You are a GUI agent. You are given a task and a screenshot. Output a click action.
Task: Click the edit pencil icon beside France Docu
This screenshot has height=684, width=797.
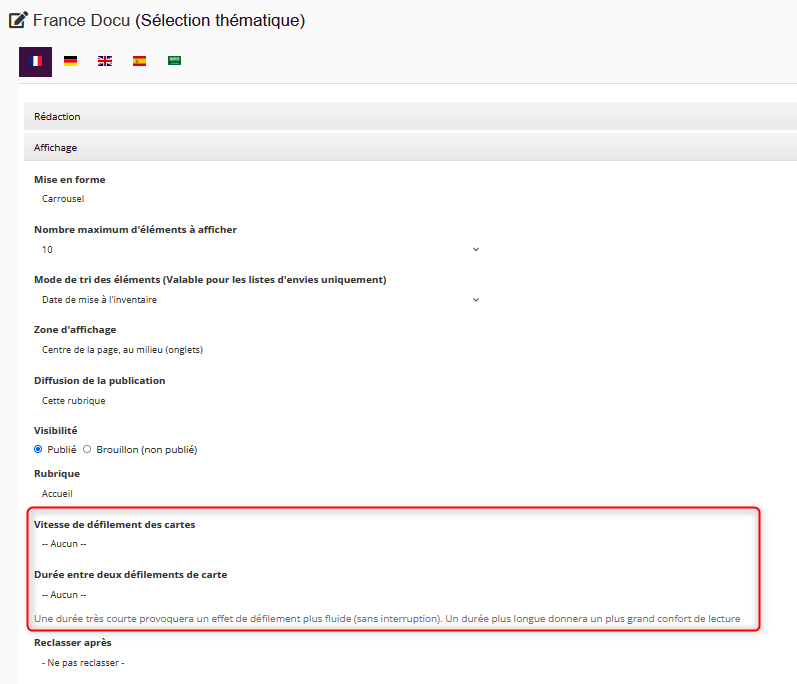(18, 20)
